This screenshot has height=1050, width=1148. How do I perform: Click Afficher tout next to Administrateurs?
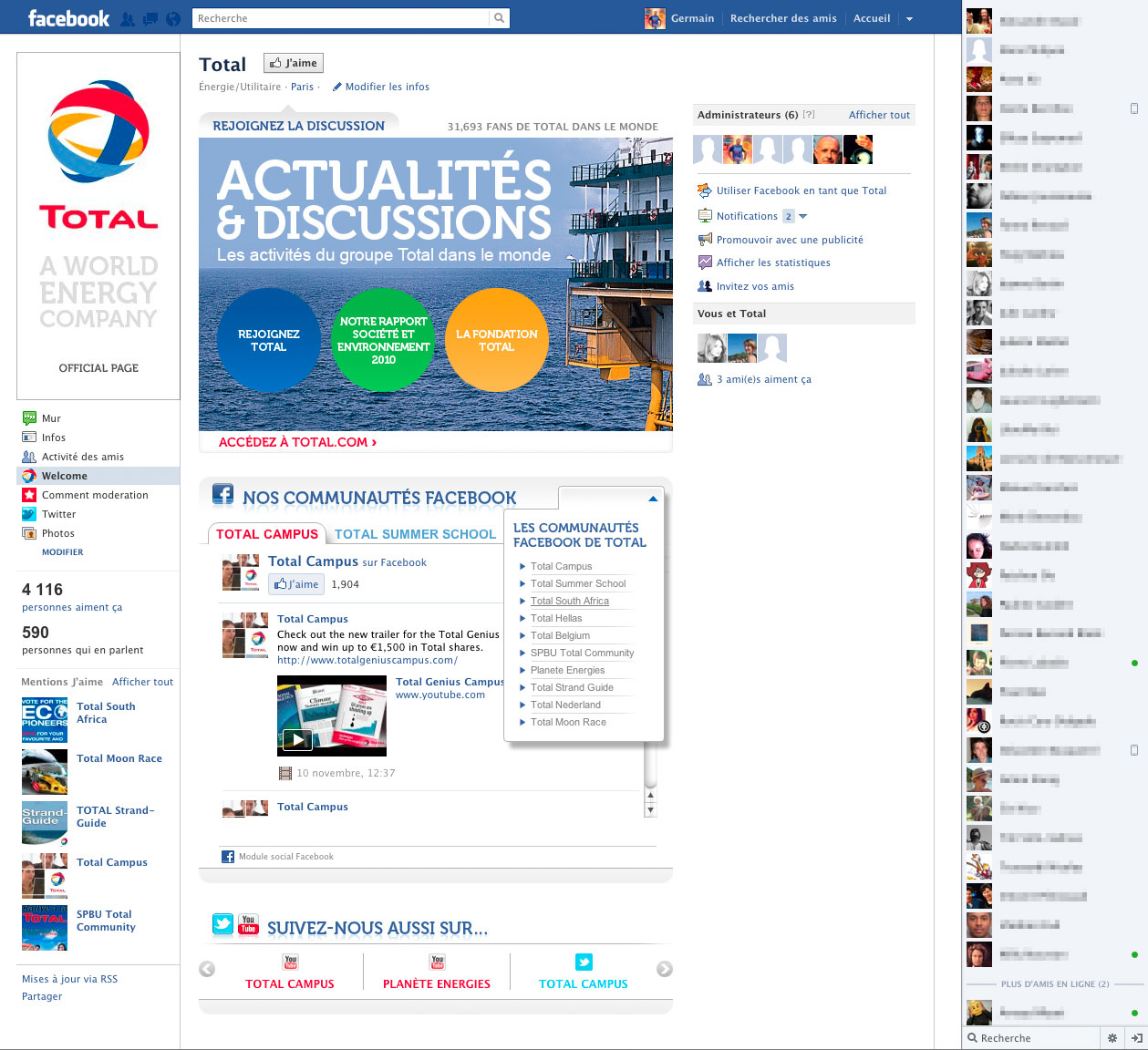coord(879,115)
